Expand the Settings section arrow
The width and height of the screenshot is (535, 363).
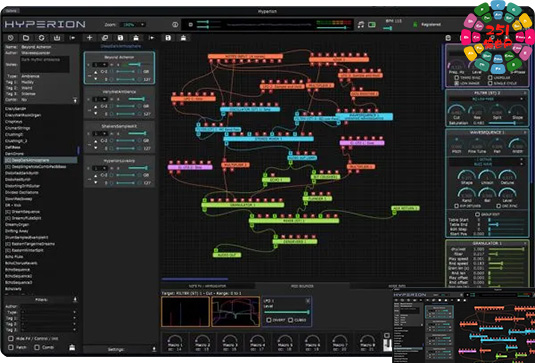point(154,349)
